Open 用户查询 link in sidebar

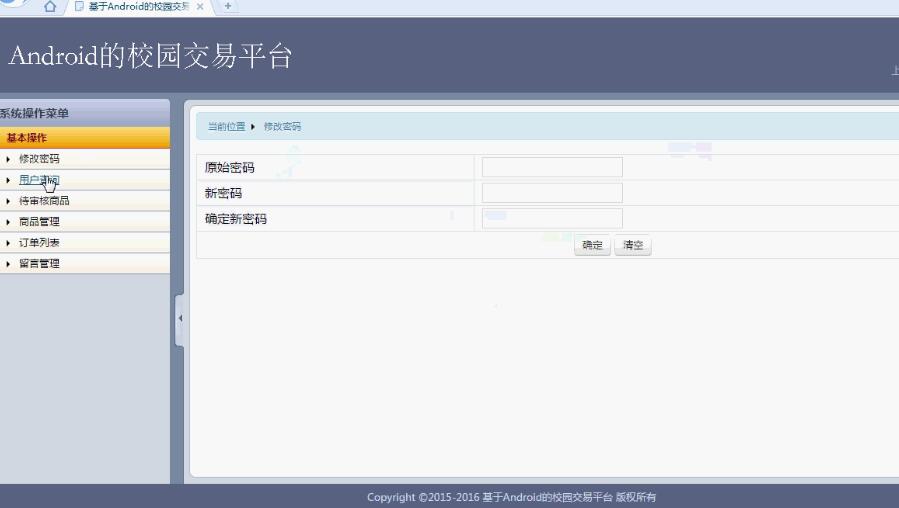(39, 179)
